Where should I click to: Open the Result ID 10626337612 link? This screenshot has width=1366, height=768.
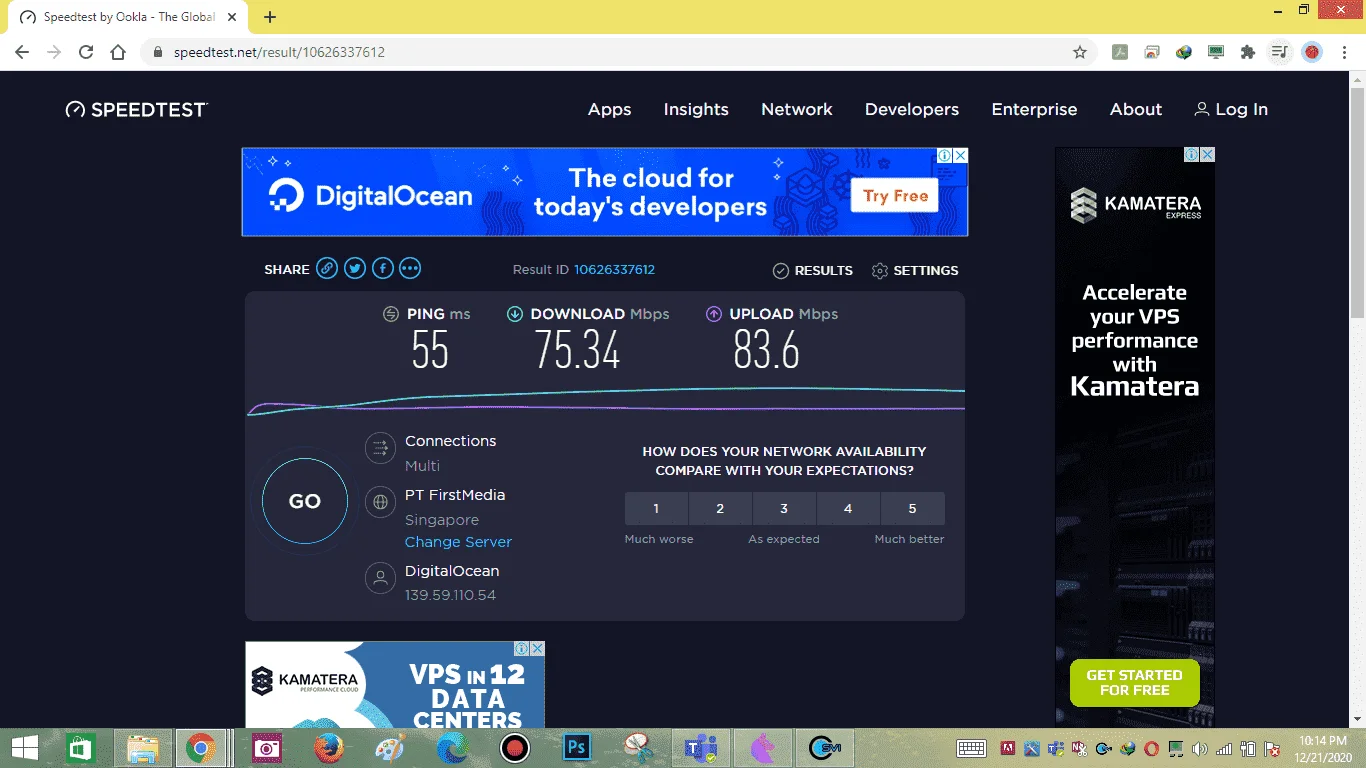(x=614, y=270)
